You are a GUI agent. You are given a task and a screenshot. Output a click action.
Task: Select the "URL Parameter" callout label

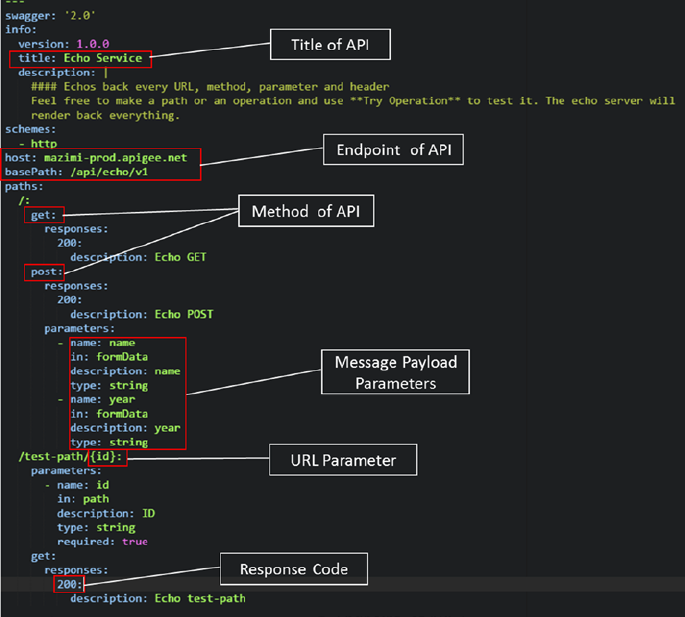[x=341, y=461]
